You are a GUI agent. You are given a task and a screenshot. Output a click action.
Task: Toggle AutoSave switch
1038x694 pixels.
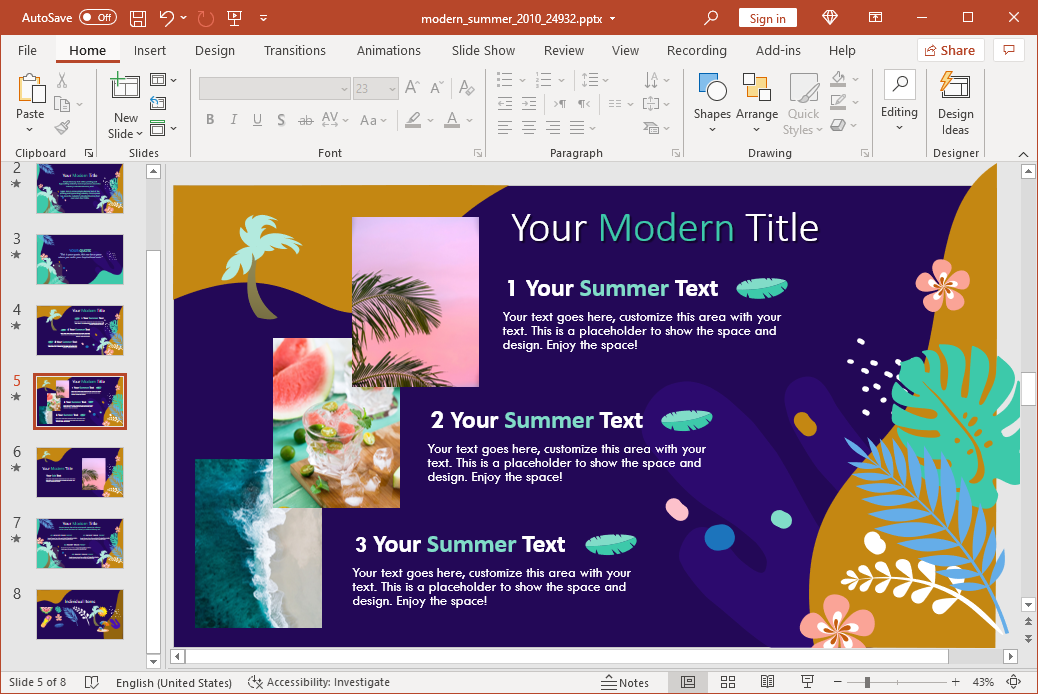98,18
